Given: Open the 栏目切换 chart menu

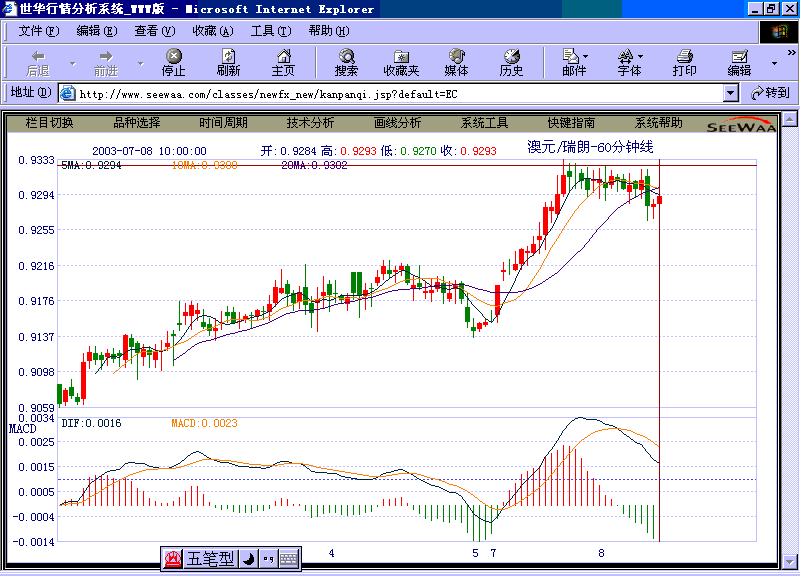Looking at the screenshot, I should click(x=49, y=123).
